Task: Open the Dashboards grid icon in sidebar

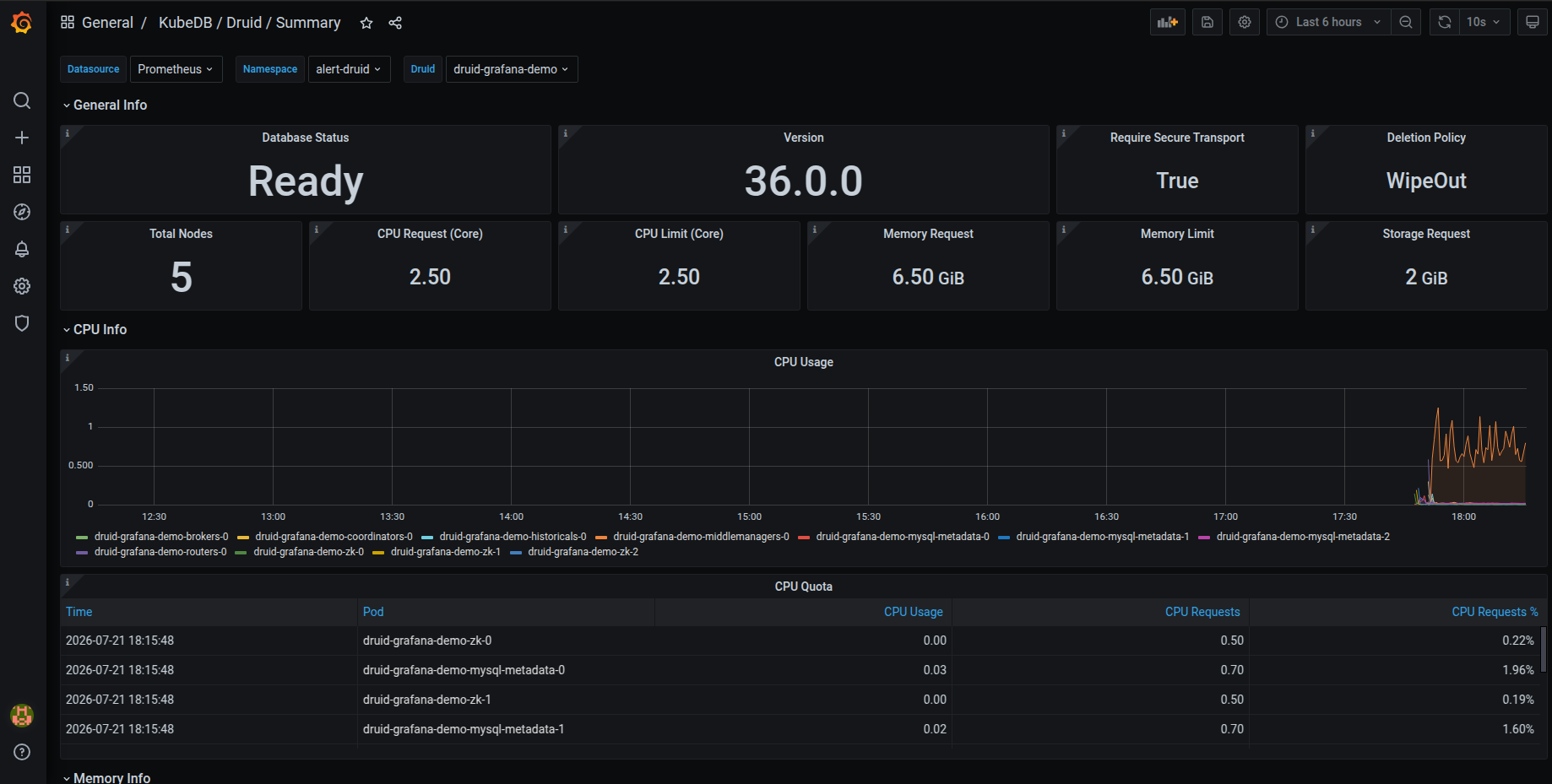Action: (x=22, y=175)
